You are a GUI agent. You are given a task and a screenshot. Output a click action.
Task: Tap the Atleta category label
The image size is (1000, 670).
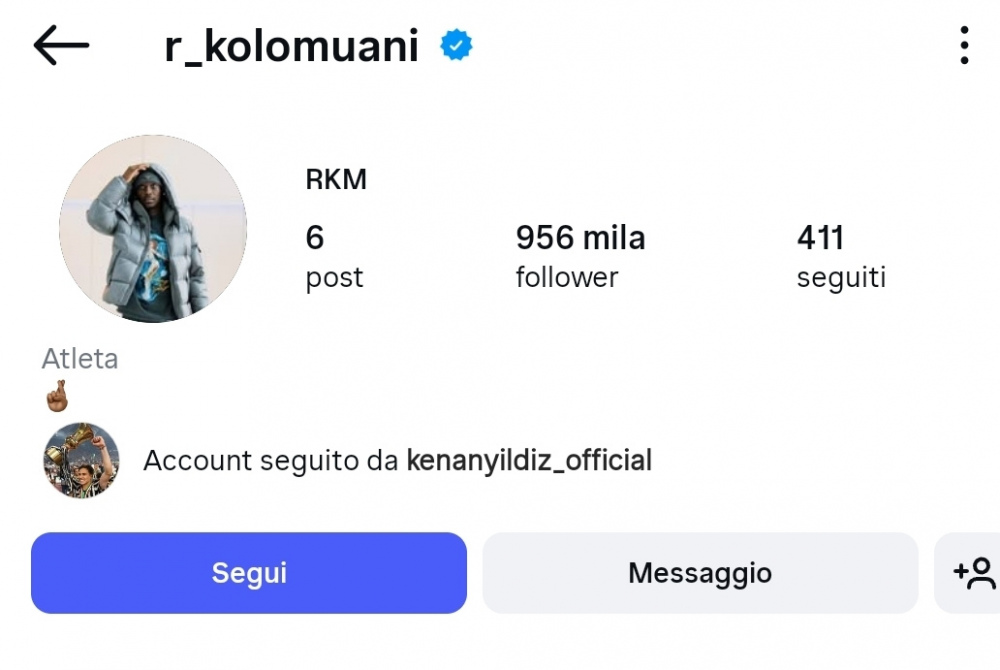click(x=80, y=358)
